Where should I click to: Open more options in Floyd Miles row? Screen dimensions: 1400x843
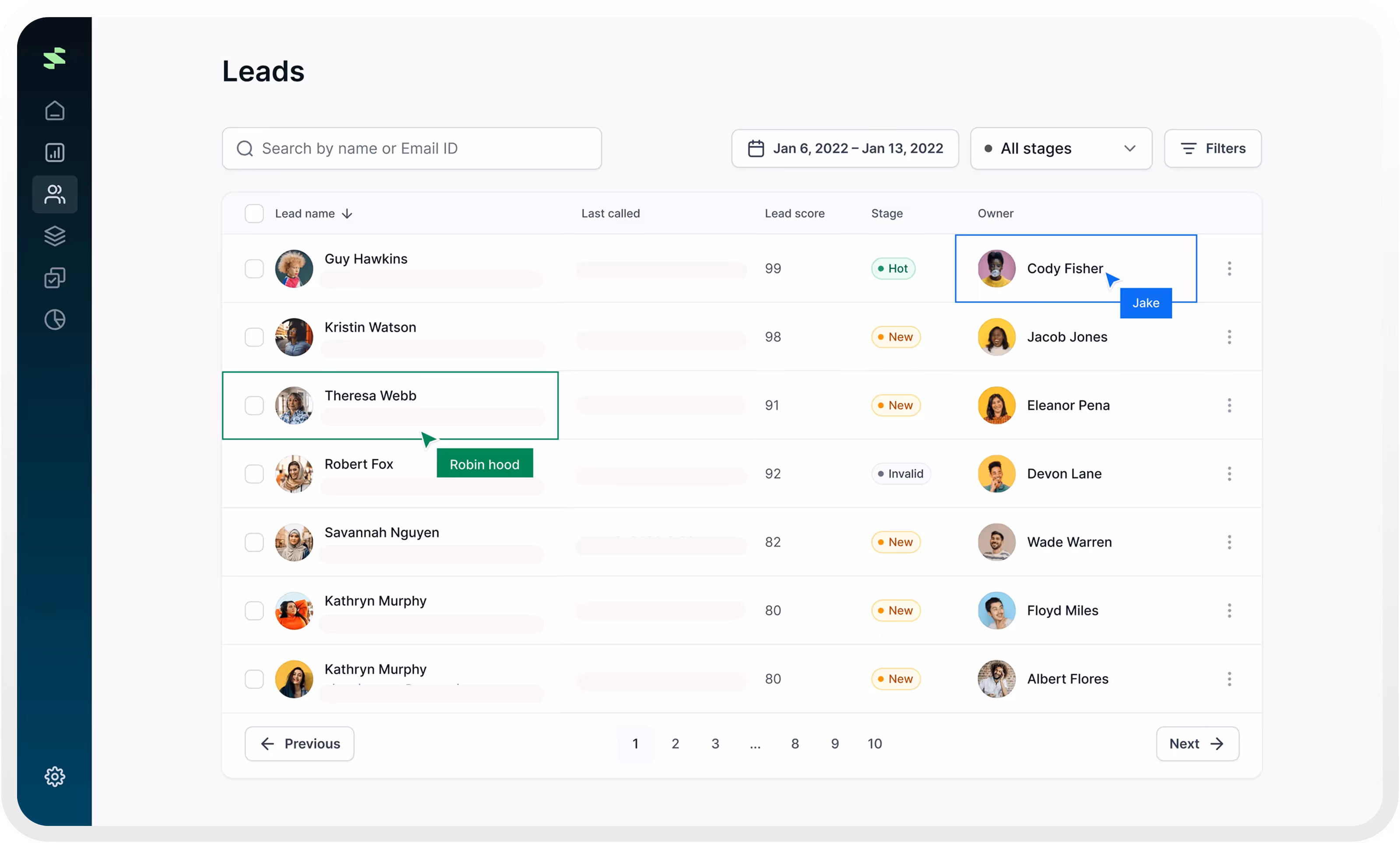(1230, 611)
